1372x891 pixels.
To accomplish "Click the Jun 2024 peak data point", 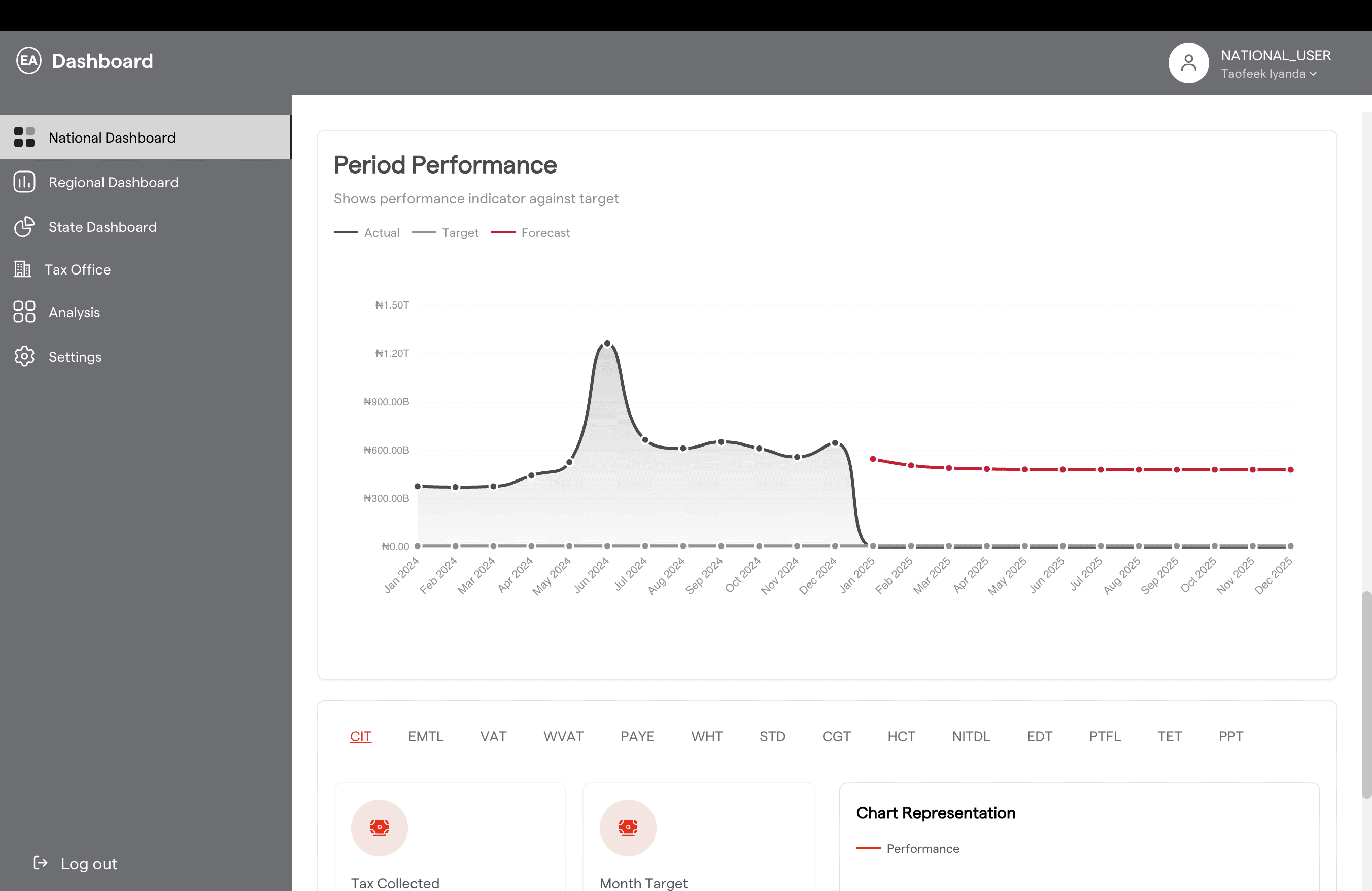I will pos(607,344).
